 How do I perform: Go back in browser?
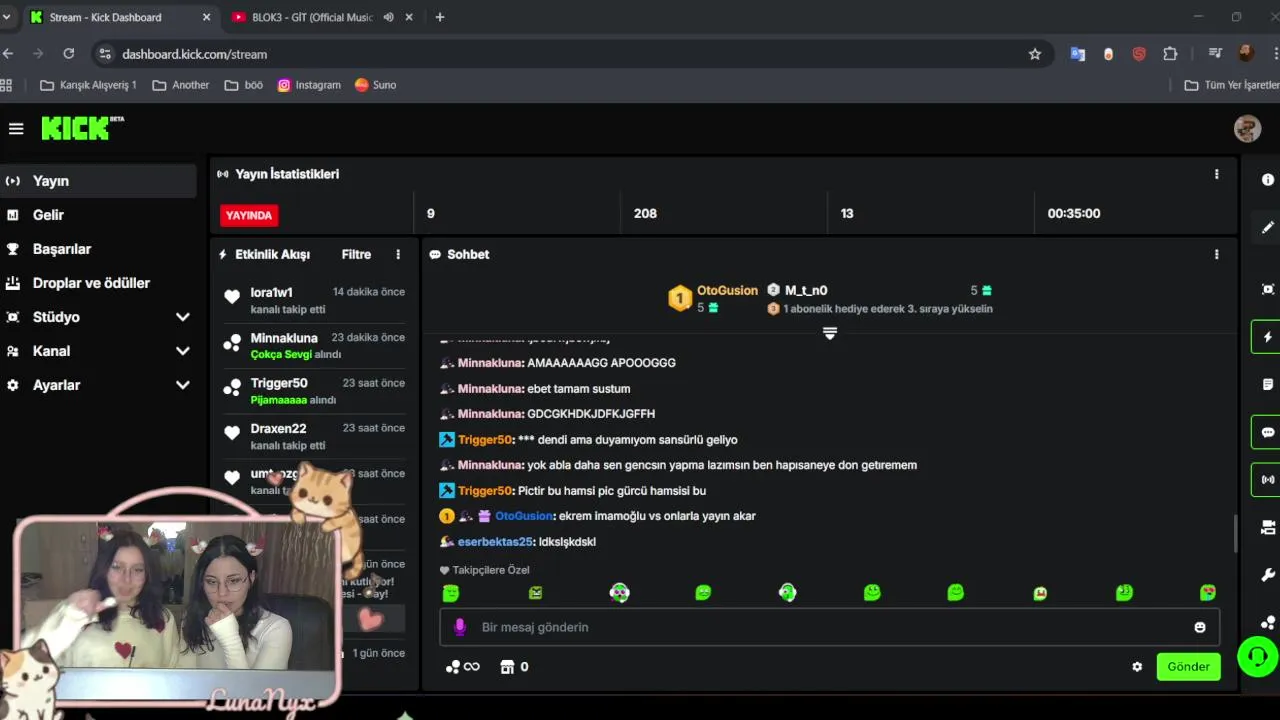pos(8,54)
